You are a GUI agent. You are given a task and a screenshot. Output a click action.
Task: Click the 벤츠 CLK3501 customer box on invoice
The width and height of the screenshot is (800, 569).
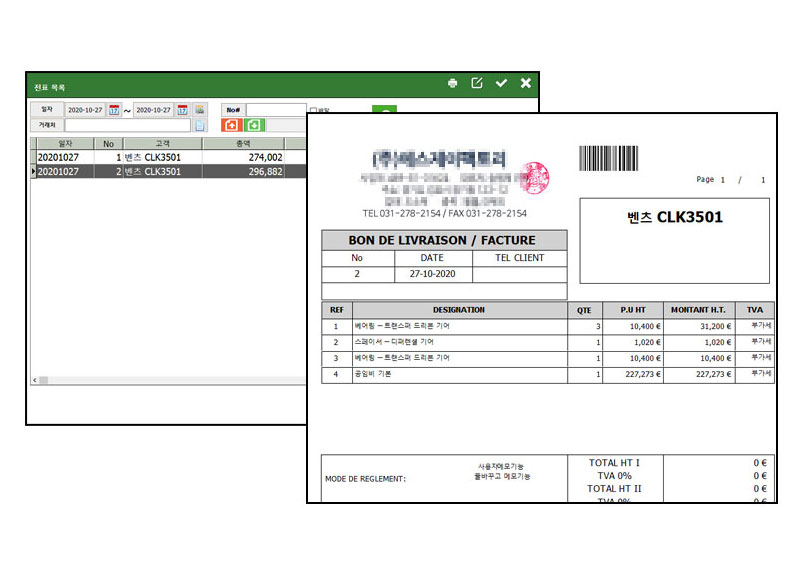point(674,241)
